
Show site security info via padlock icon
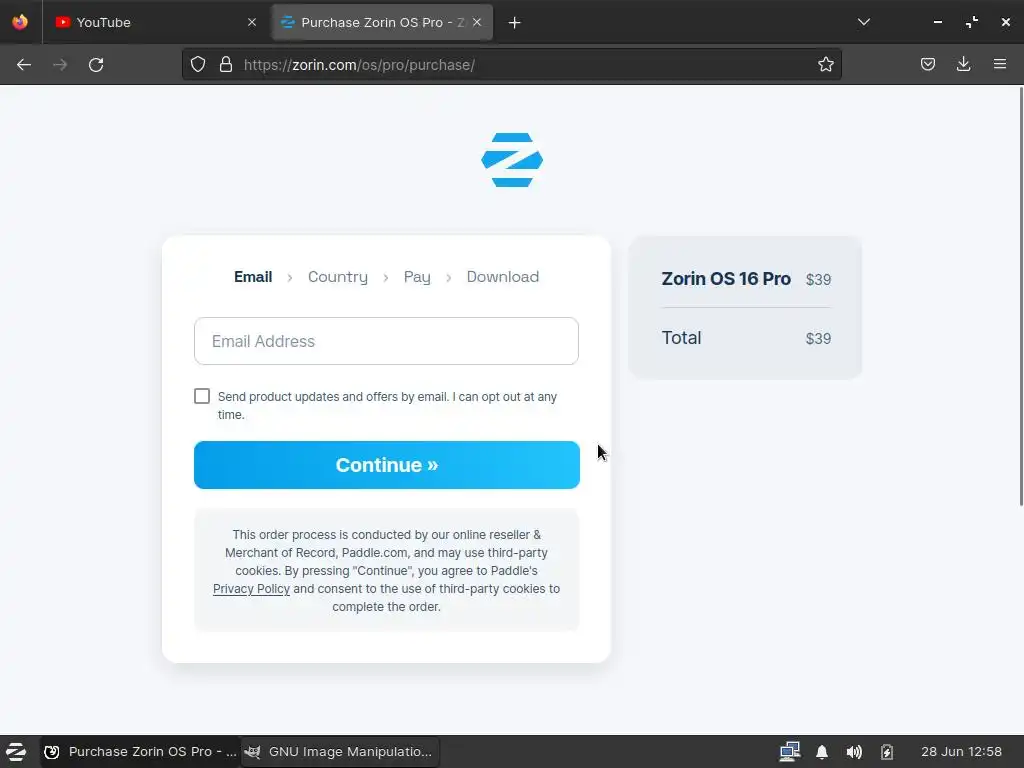pos(226,64)
